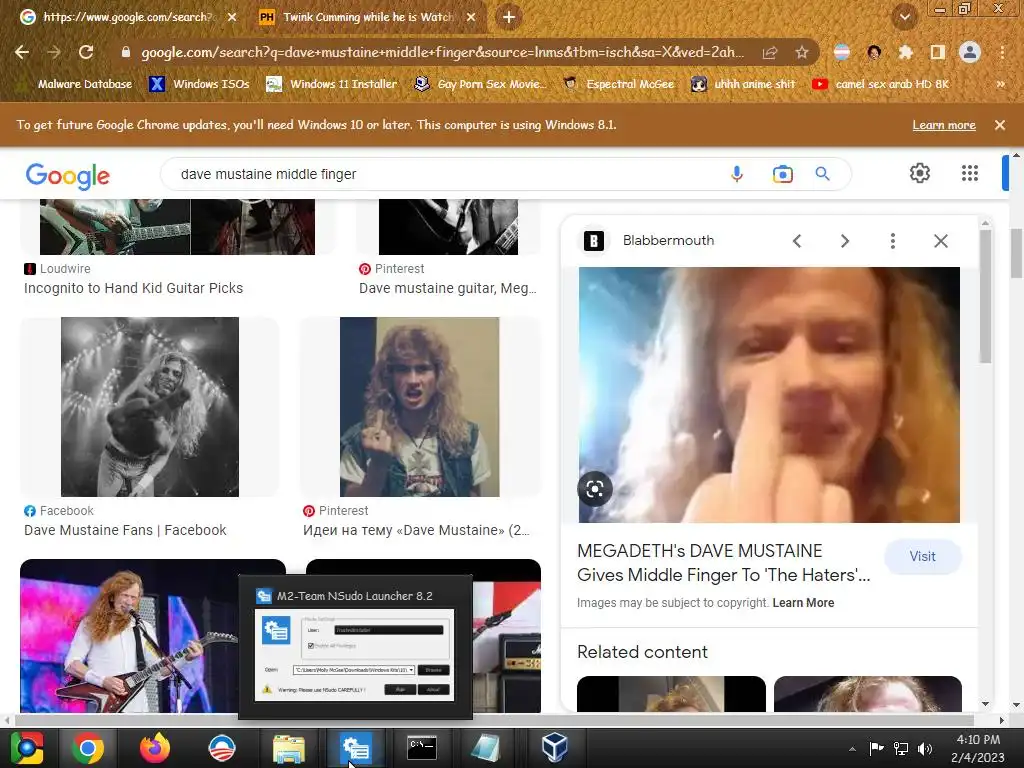Dismiss the Chrome update infobar
Screen dimensions: 1024x768
1000,125
